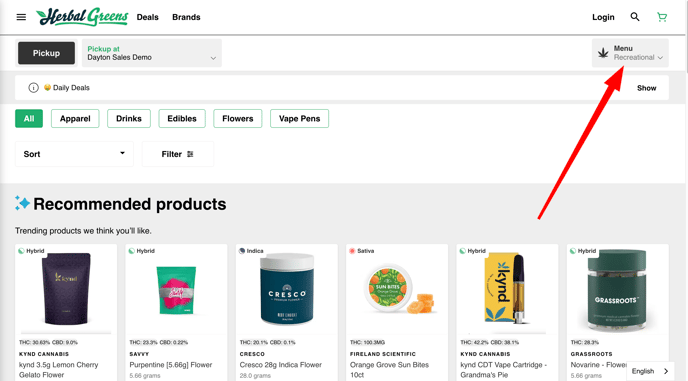
Task: Toggle the Vape Pens category chip
Action: pos(300,119)
